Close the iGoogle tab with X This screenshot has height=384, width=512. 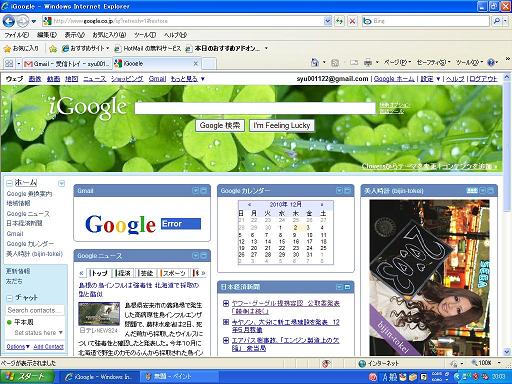point(196,63)
